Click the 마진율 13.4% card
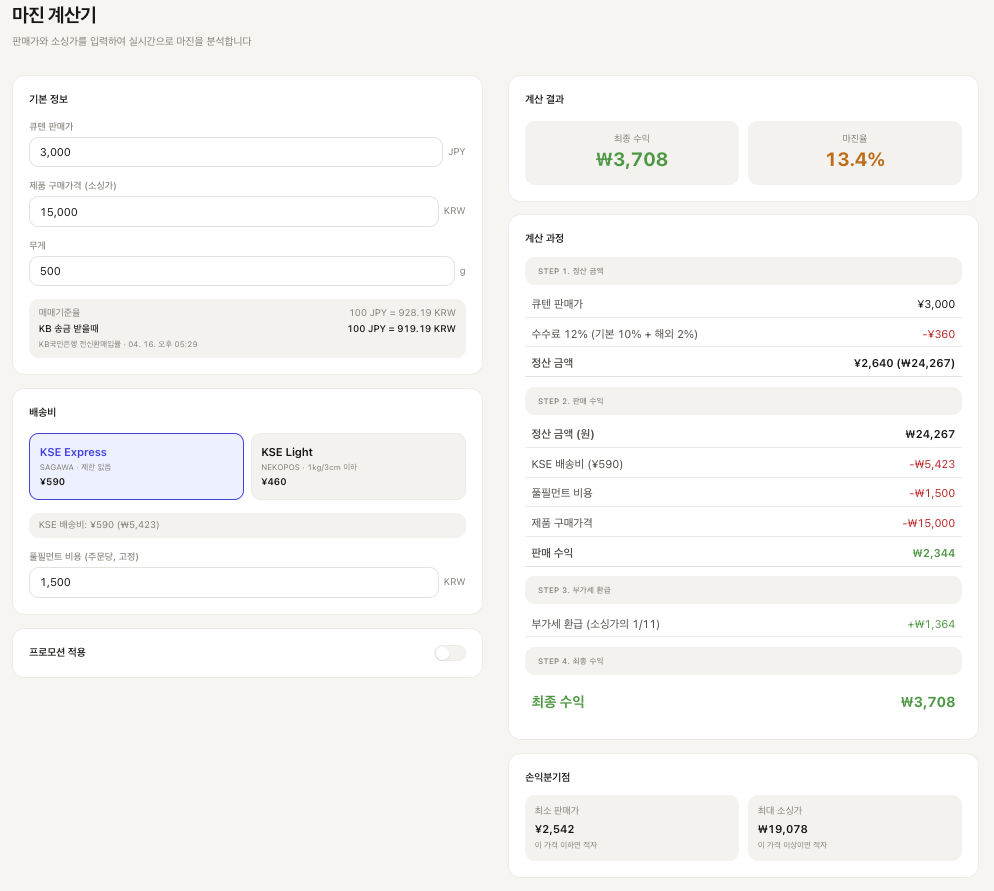Viewport: 994px width, 891px height. tap(855, 153)
